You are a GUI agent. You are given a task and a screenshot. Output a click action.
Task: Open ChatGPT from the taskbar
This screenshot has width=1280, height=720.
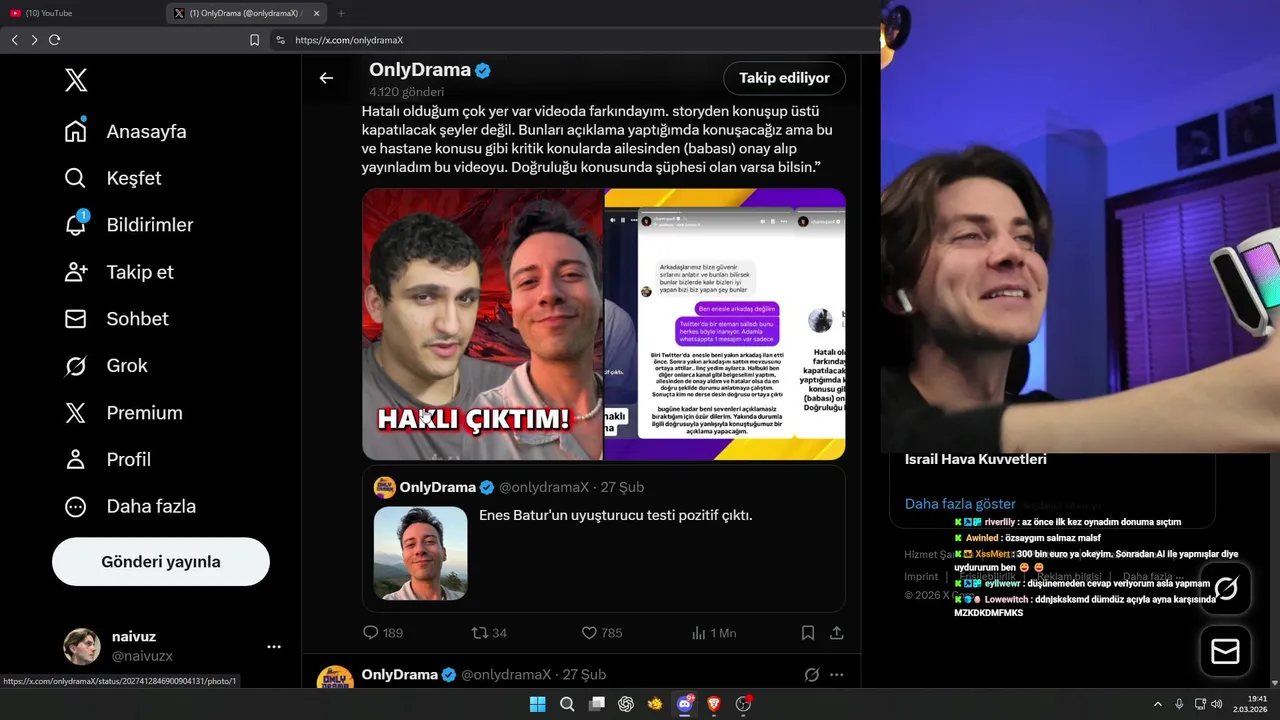click(x=626, y=704)
